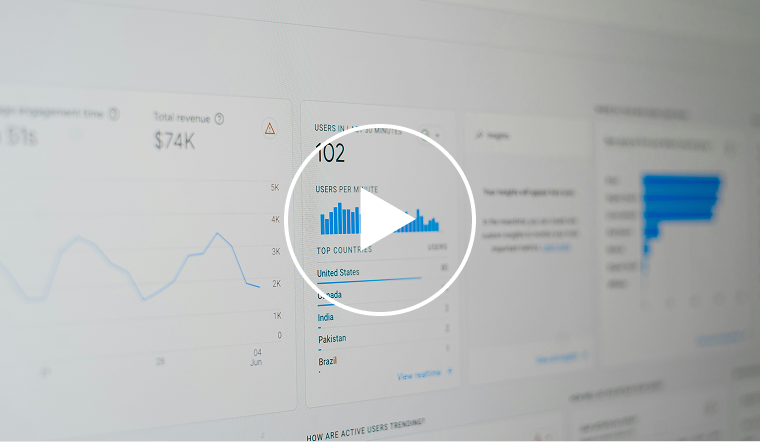Click the help icon beside engagement time
The height and width of the screenshot is (442, 760).
click(x=113, y=114)
